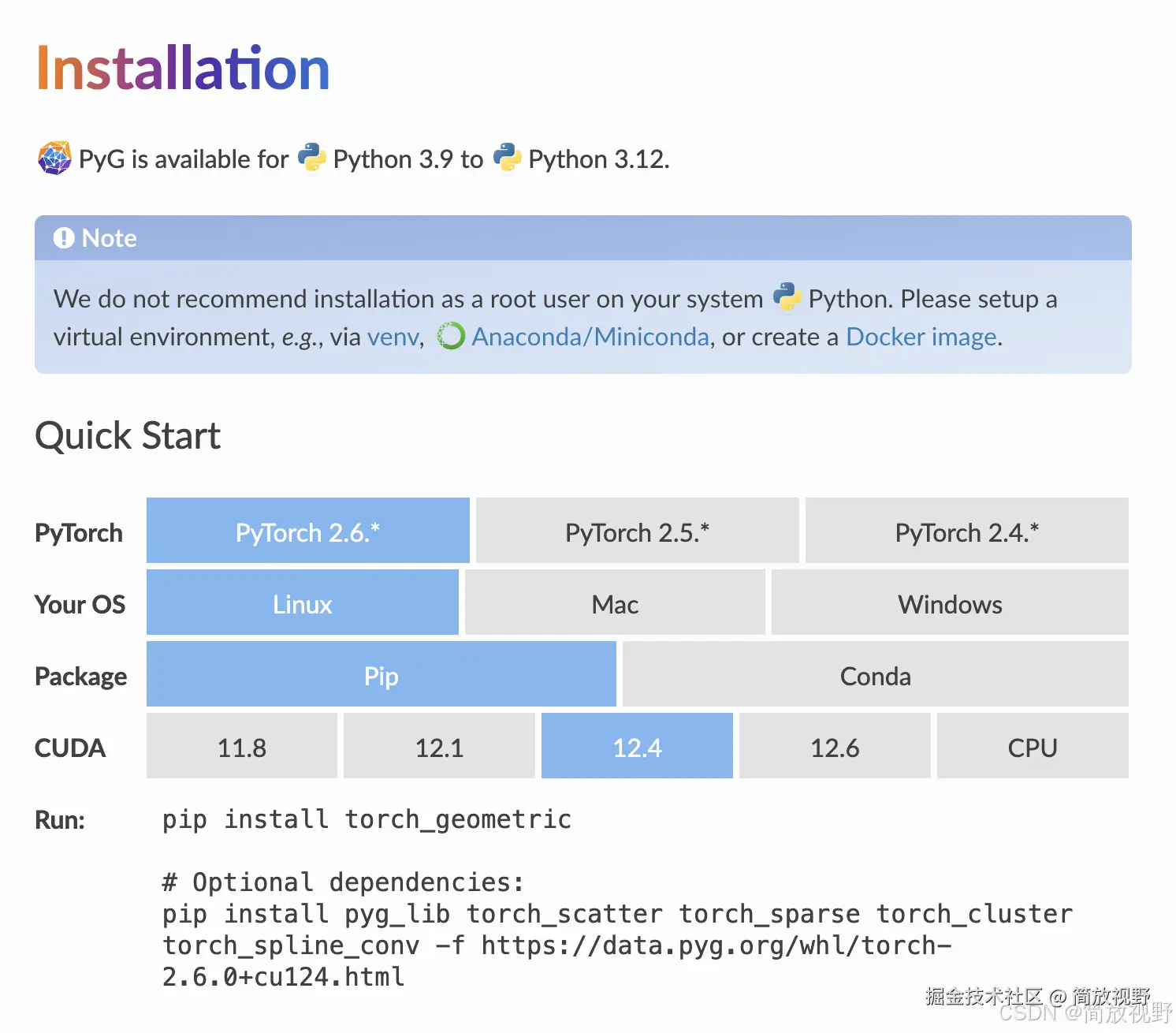Click the 'pip install pyg_lib torch_scatter' command line
1176x1033 pixels.
[x=617, y=914]
